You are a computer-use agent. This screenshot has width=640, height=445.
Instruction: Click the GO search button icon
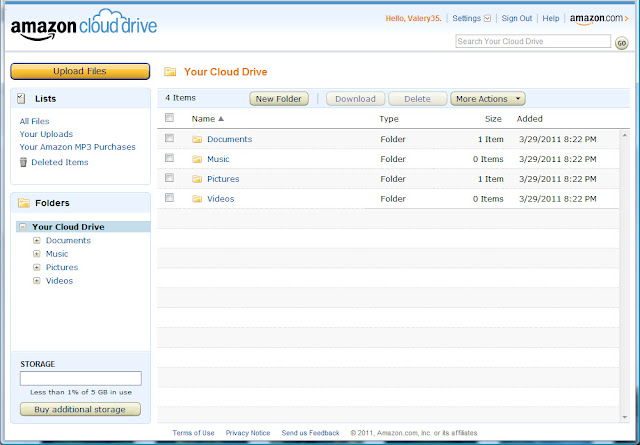tap(621, 43)
